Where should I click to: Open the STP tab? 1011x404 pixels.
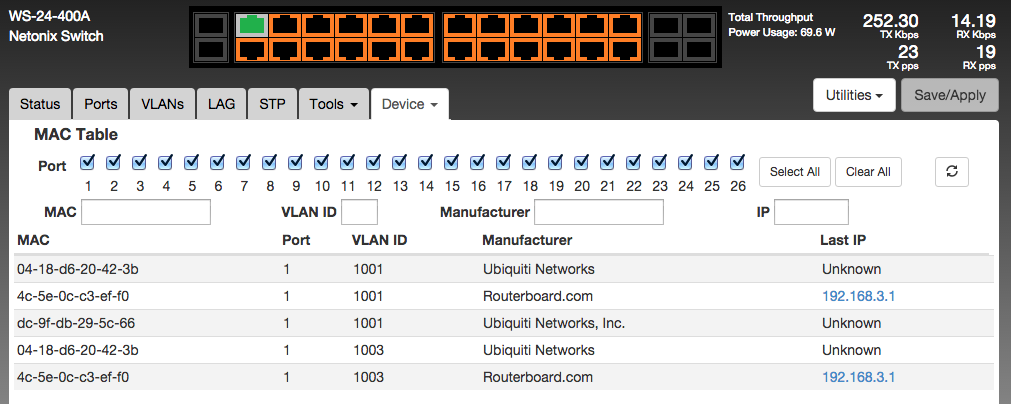[272, 104]
